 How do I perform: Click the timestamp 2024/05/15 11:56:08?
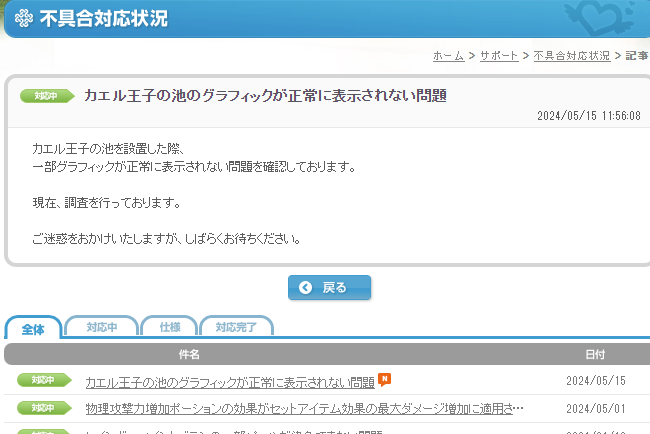pos(589,116)
